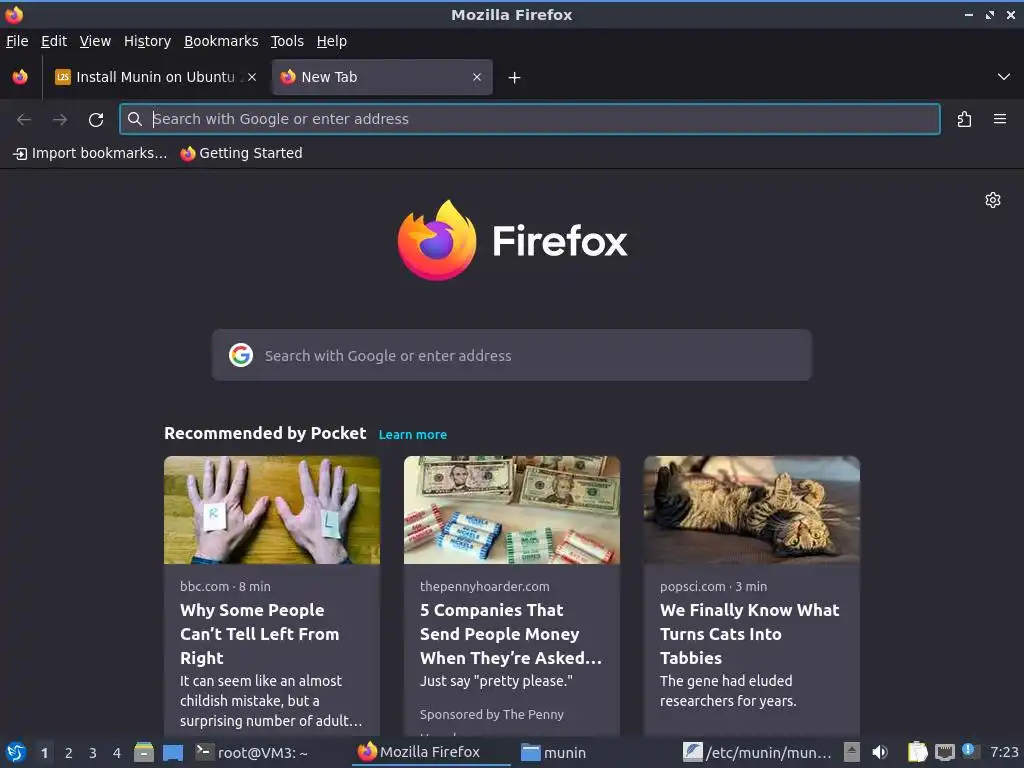Click the update notification tray icon
Image resolution: width=1024 pixels, height=768 pixels.
tap(970, 751)
